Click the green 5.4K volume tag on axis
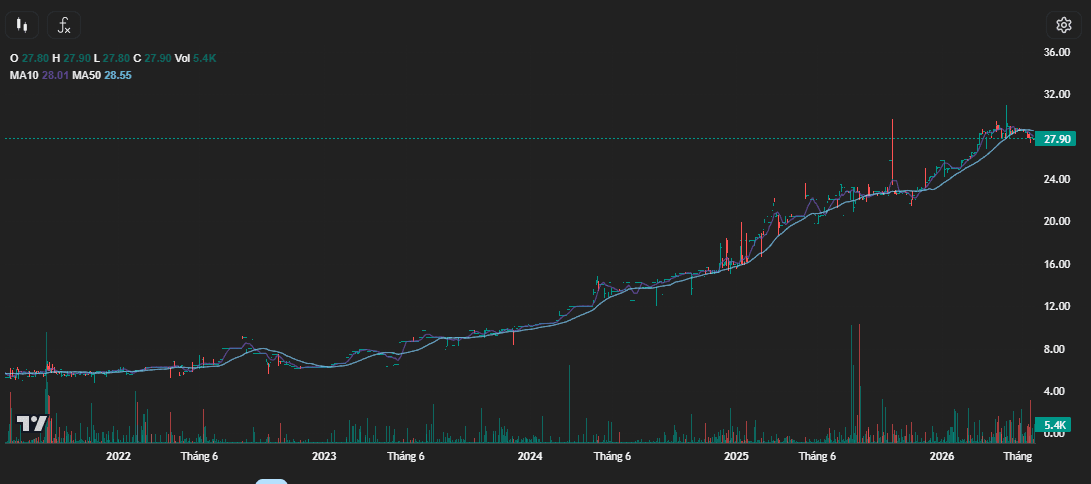Viewport: 1091px width, 484px height. click(x=1053, y=424)
